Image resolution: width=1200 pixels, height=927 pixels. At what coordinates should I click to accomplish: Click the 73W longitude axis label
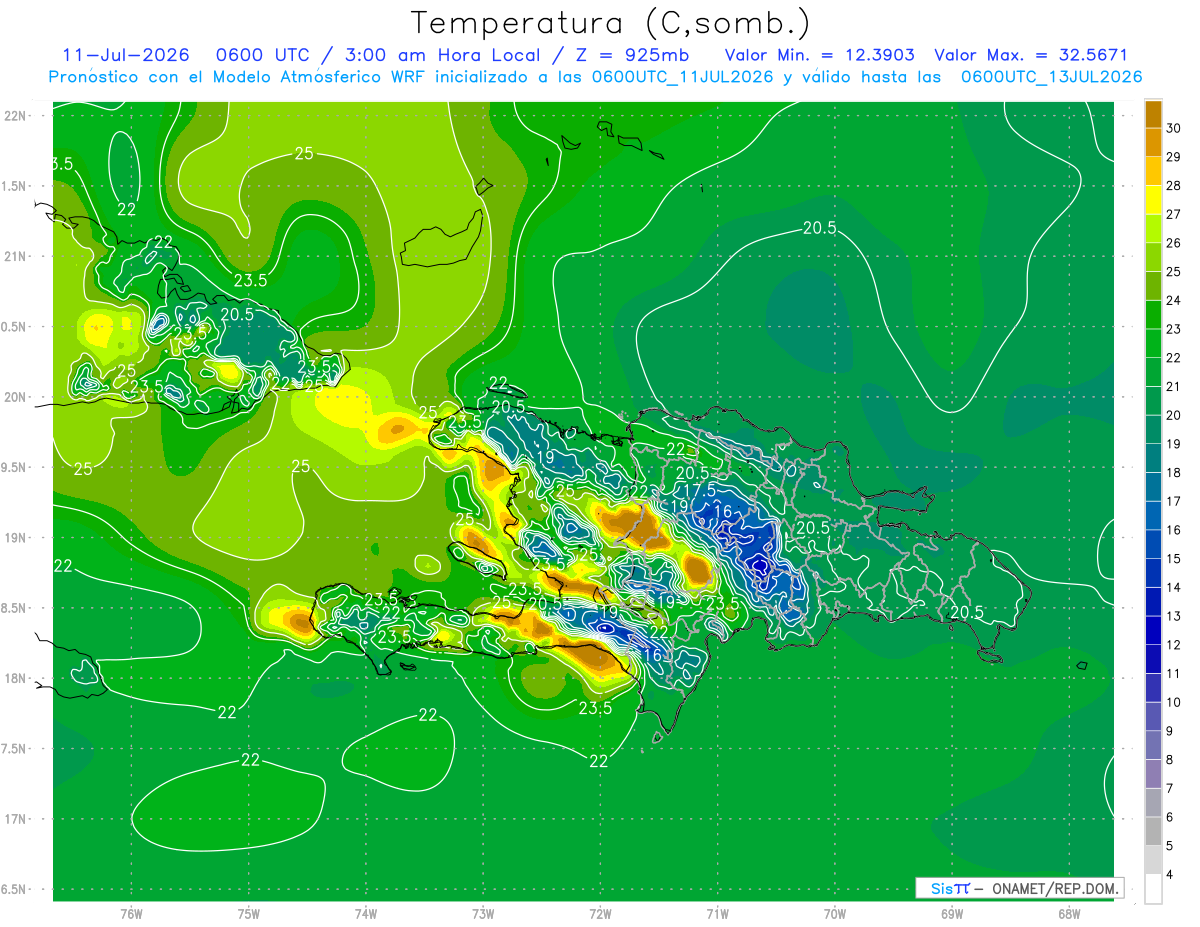click(483, 913)
